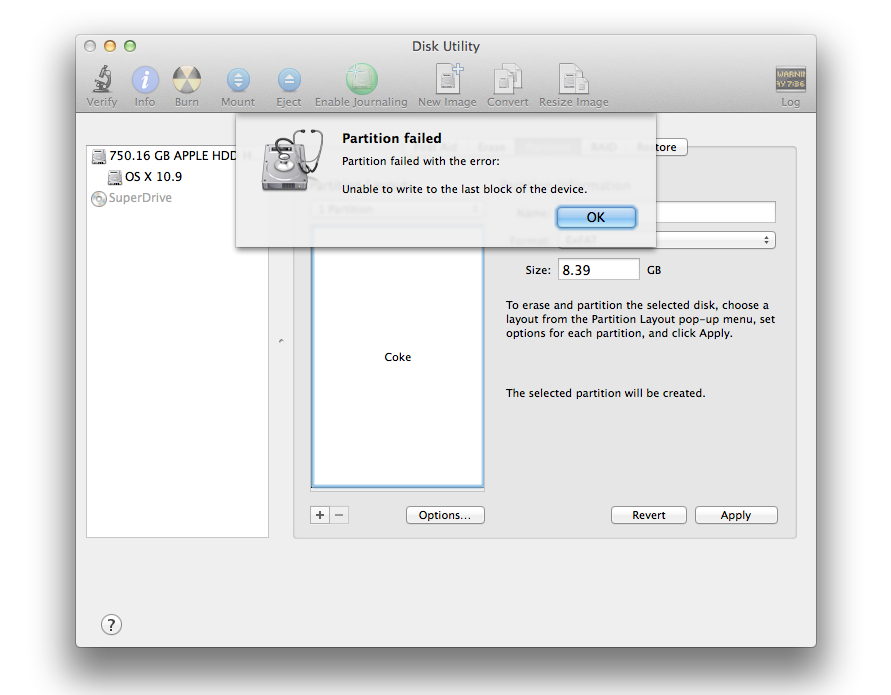Open the partition Options... button
The image size is (891, 695).
(x=445, y=515)
